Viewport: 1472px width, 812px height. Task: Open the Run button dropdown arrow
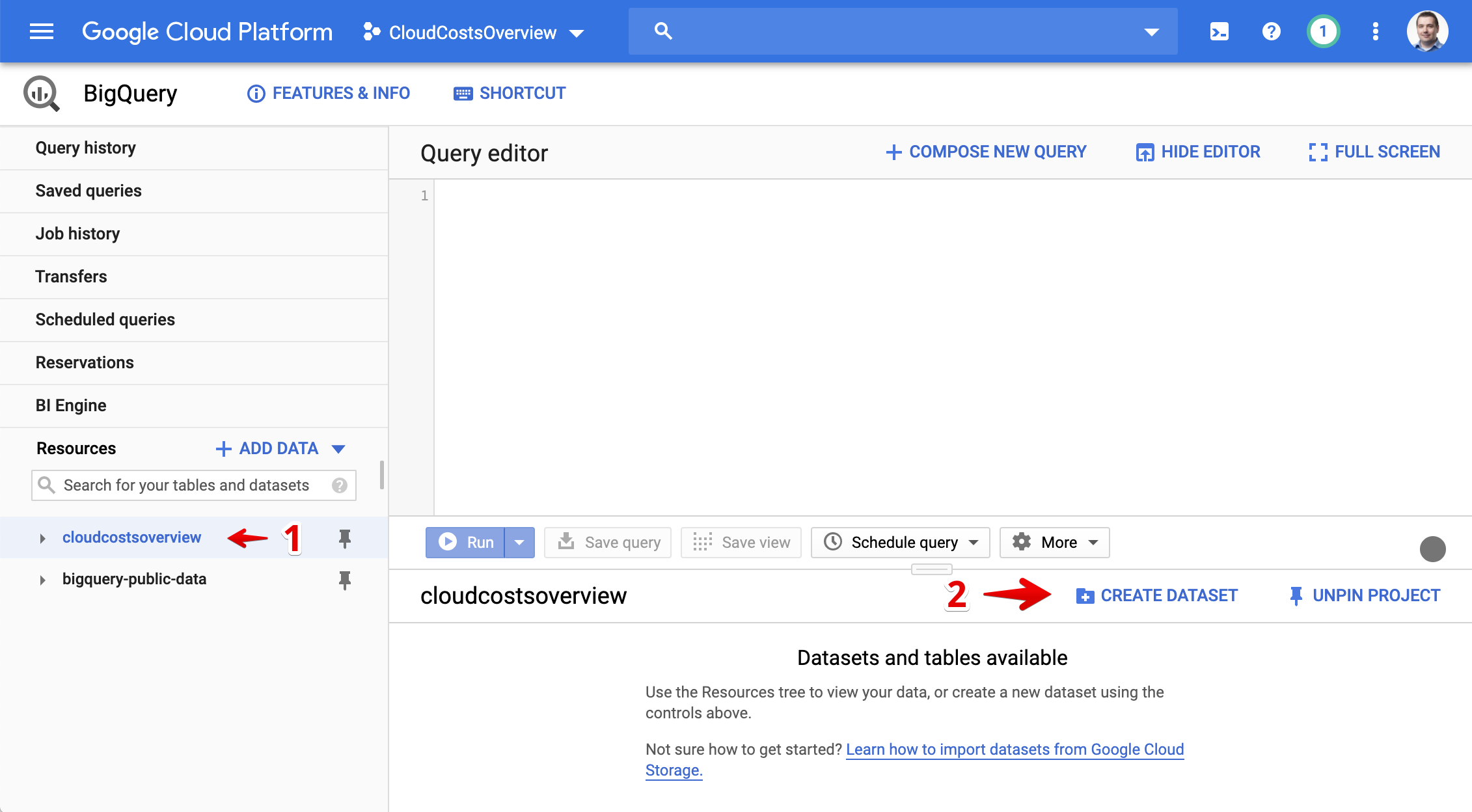pos(519,543)
